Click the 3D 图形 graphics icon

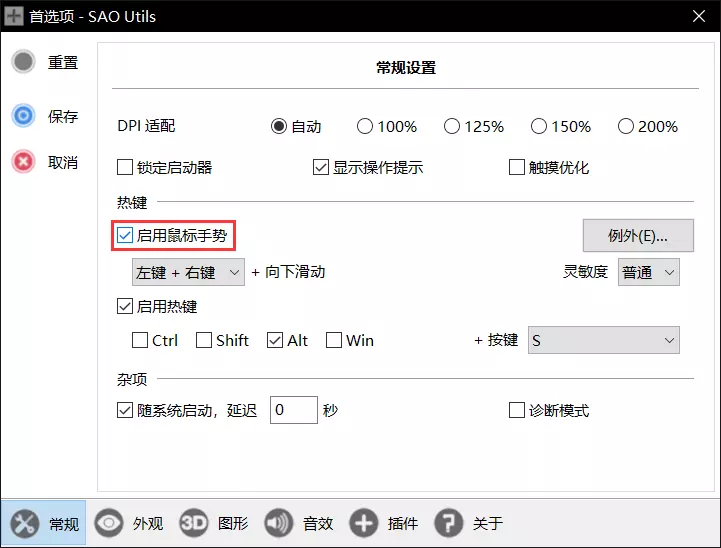coord(194,523)
